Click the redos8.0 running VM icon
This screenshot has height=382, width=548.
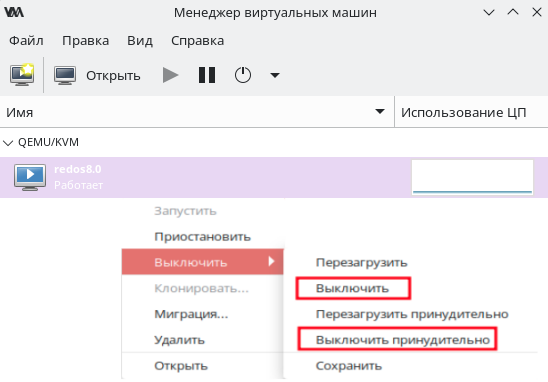tap(30, 177)
